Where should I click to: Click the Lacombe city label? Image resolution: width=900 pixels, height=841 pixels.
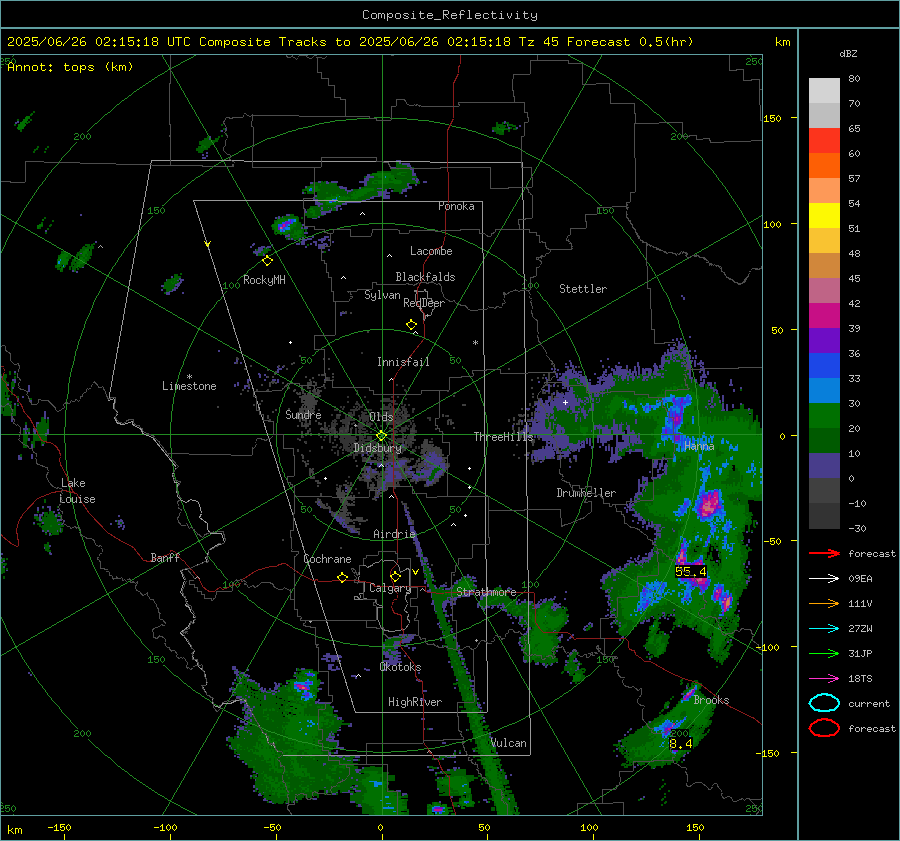(431, 251)
